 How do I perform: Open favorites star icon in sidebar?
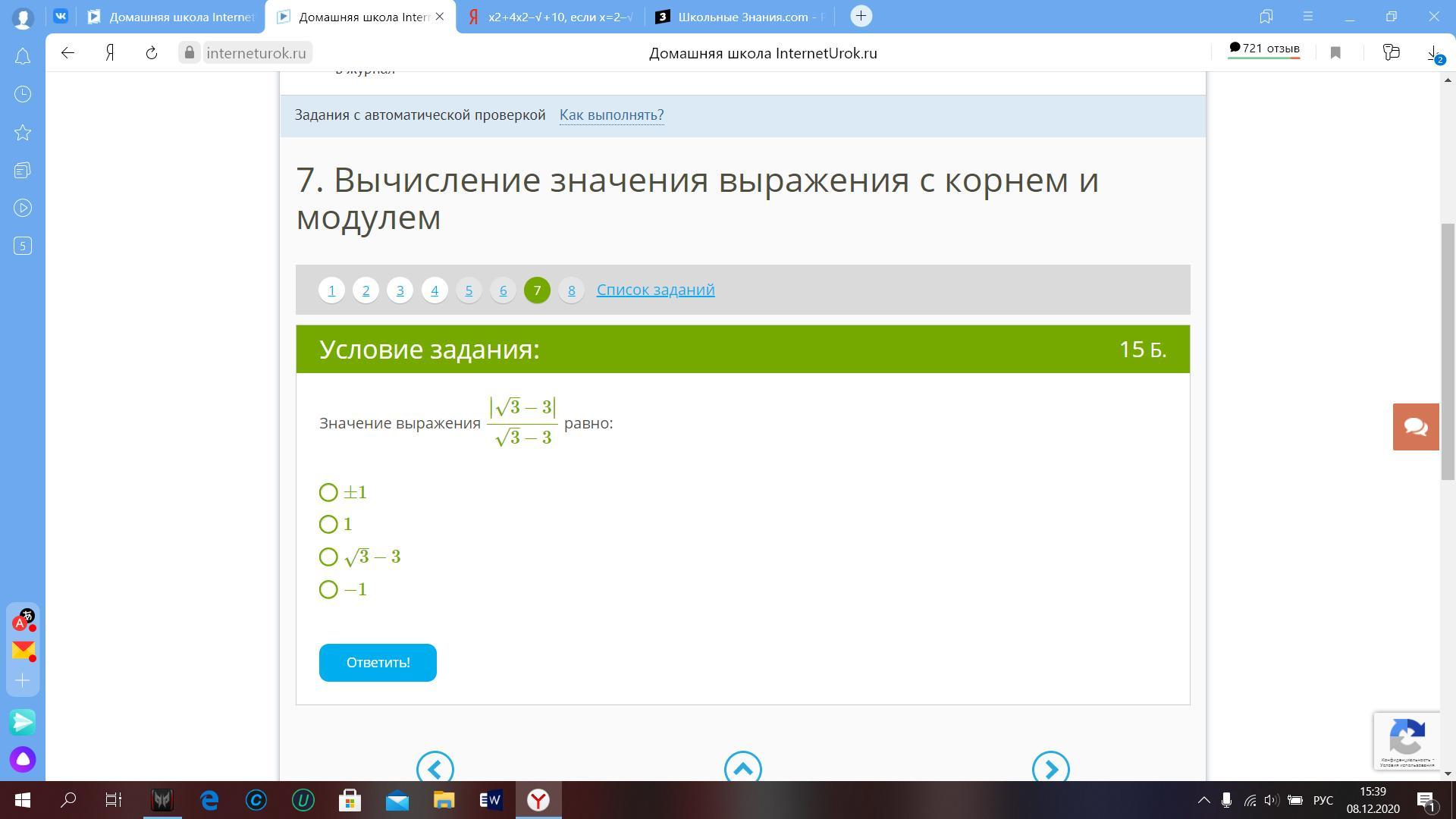click(23, 133)
